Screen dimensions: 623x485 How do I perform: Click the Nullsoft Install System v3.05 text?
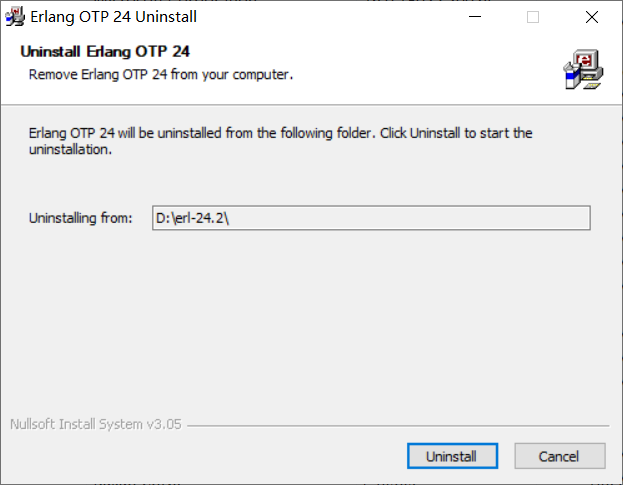(x=95, y=424)
